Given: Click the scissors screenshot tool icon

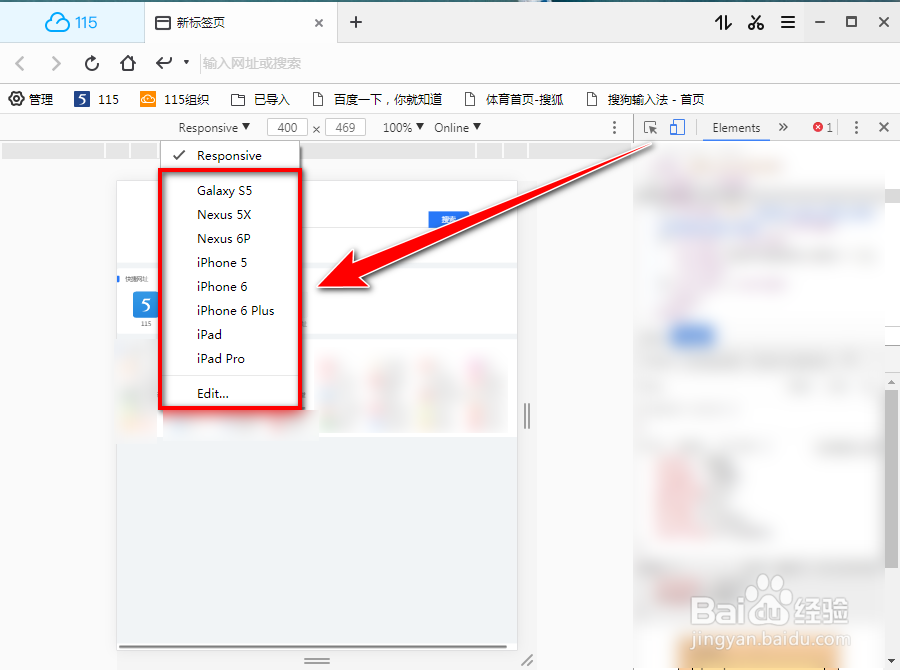Looking at the screenshot, I should point(755,22).
